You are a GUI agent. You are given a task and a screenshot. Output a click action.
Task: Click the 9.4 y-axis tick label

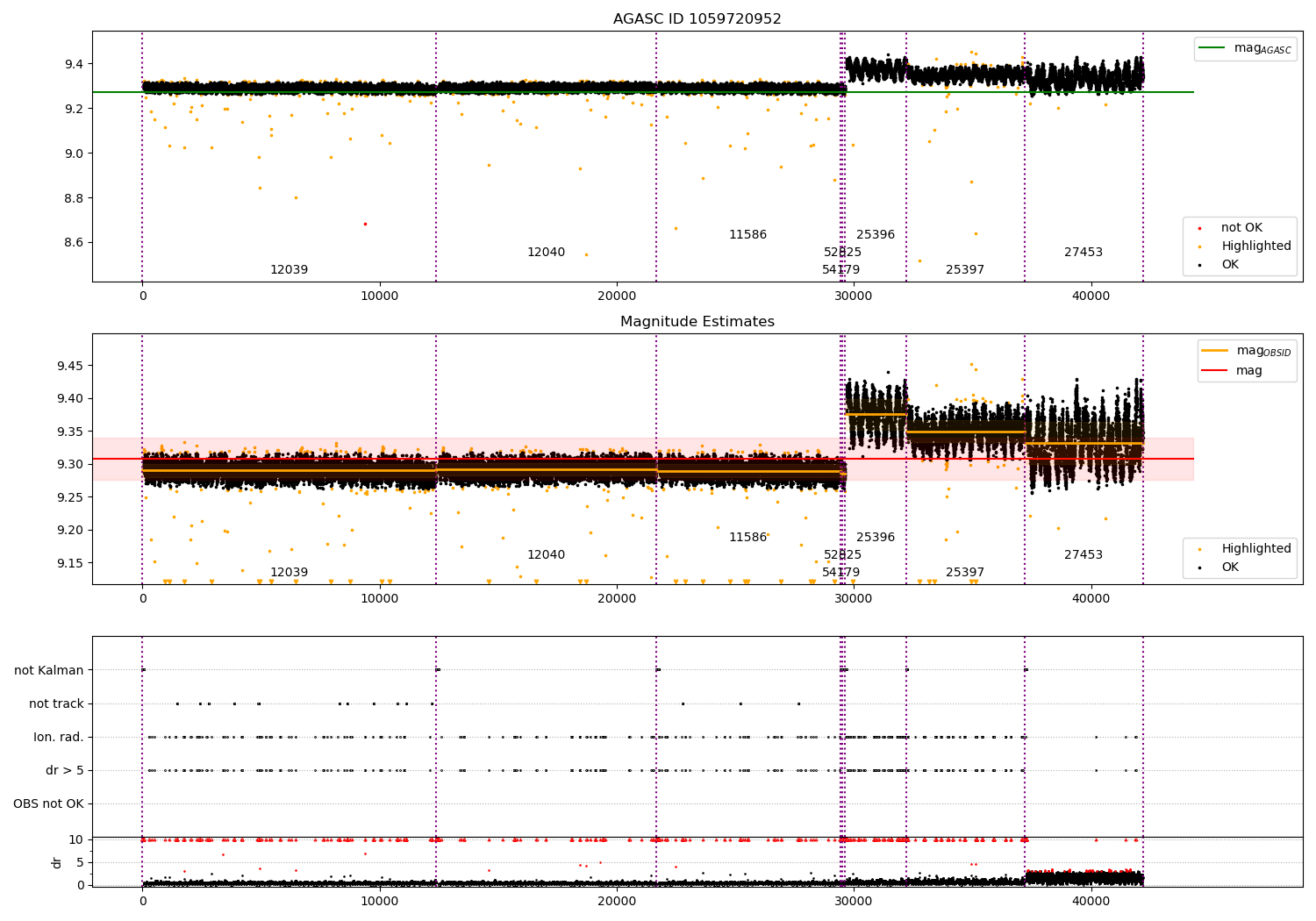point(74,64)
